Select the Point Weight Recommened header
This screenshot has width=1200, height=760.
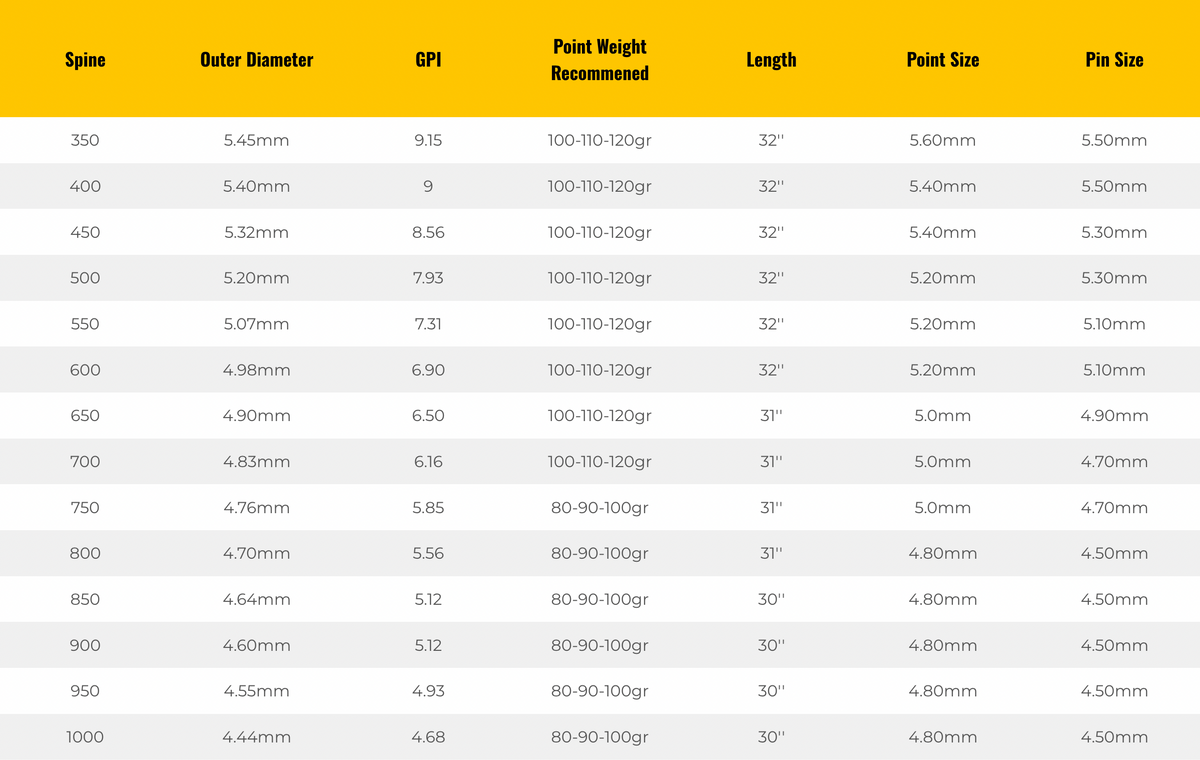[x=600, y=60]
